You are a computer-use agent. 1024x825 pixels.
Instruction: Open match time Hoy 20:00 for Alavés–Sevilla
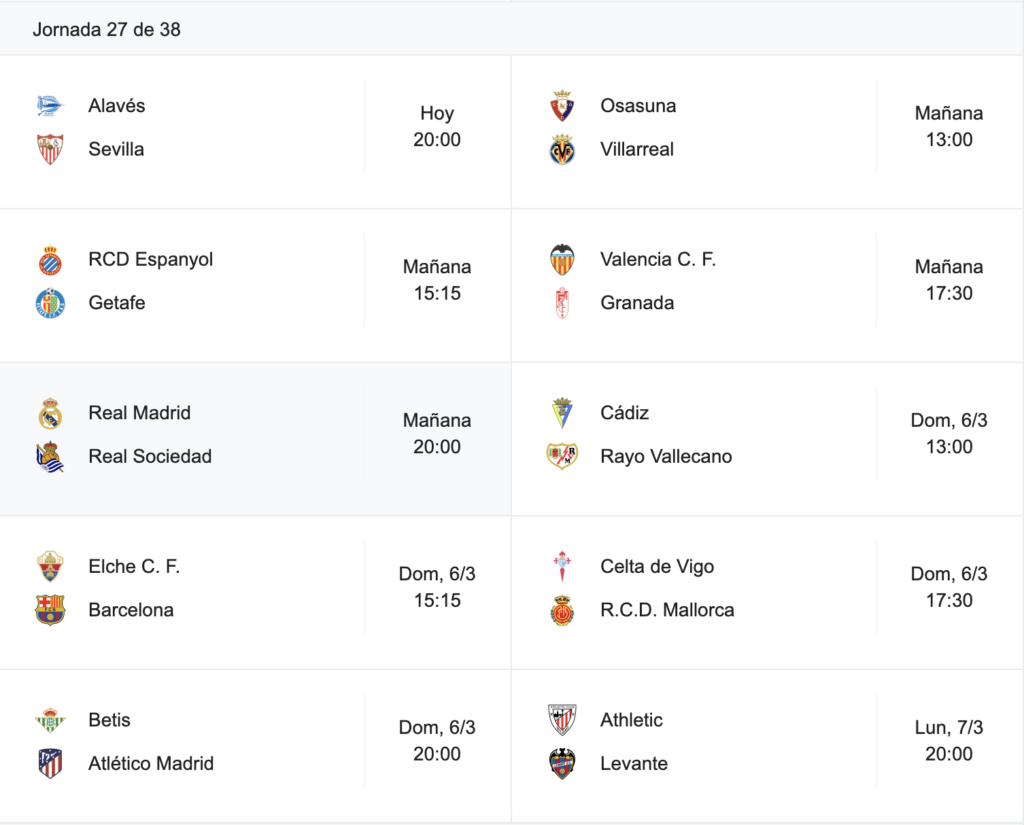pos(437,126)
